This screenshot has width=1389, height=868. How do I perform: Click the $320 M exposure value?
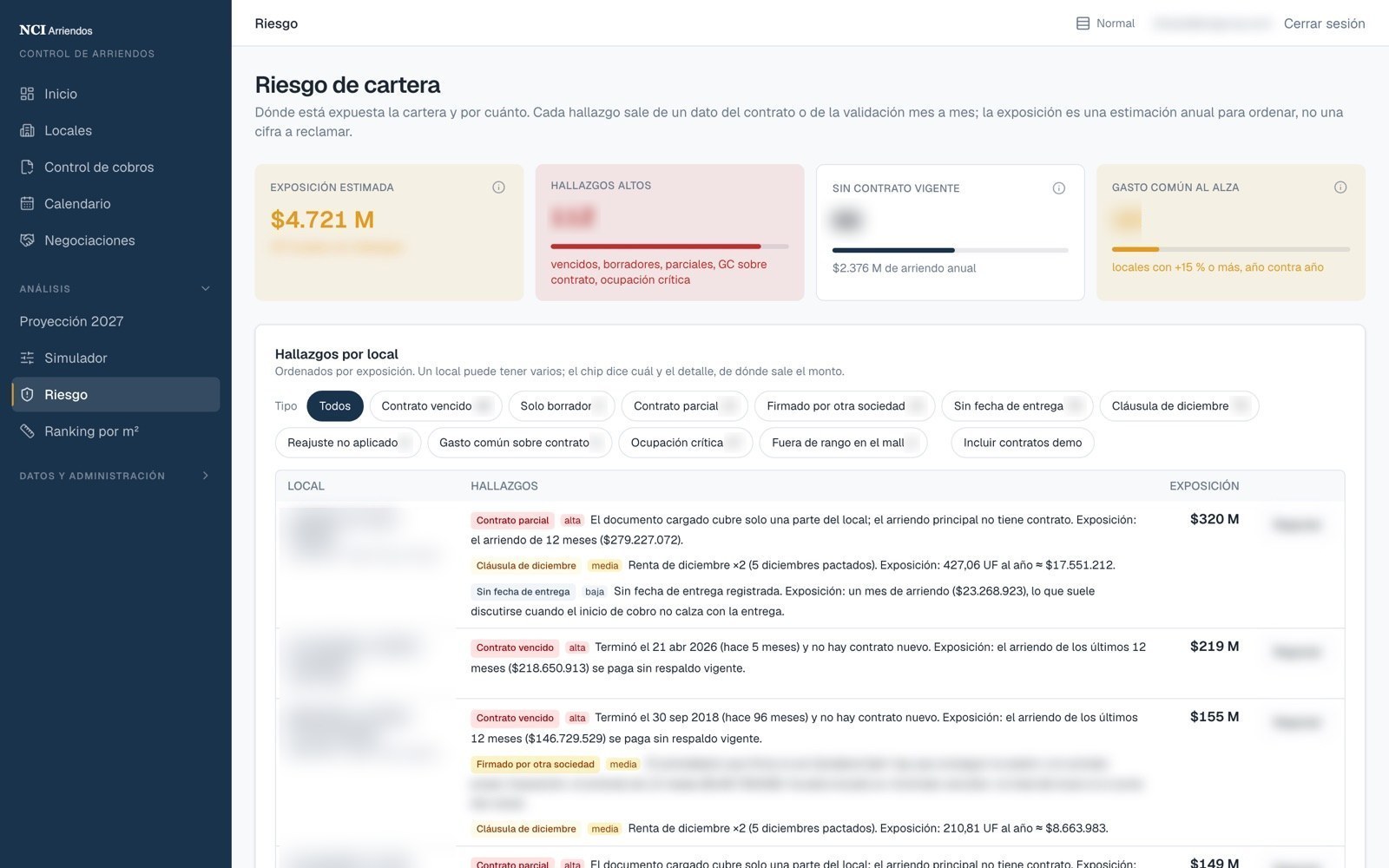pyautogui.click(x=1215, y=519)
